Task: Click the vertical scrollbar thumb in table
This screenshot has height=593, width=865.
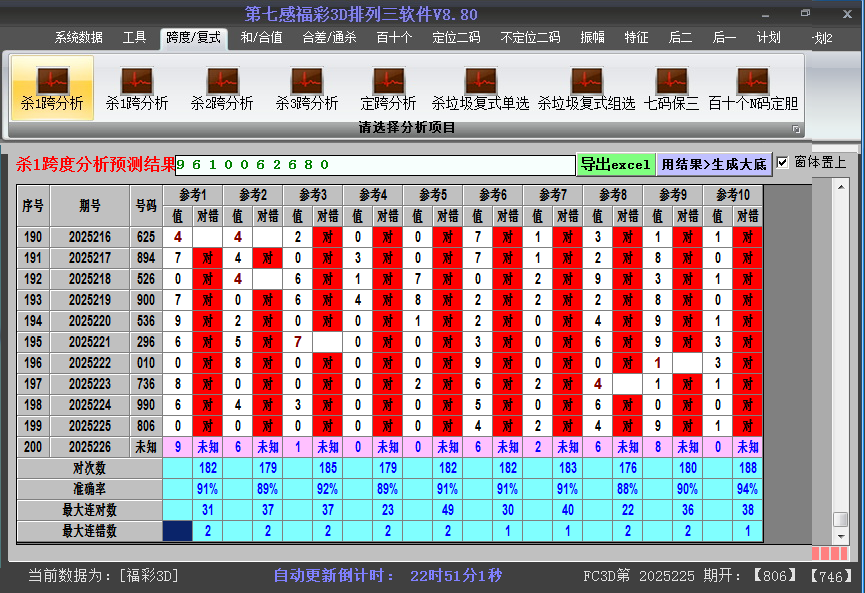Action: pyautogui.click(x=840, y=520)
